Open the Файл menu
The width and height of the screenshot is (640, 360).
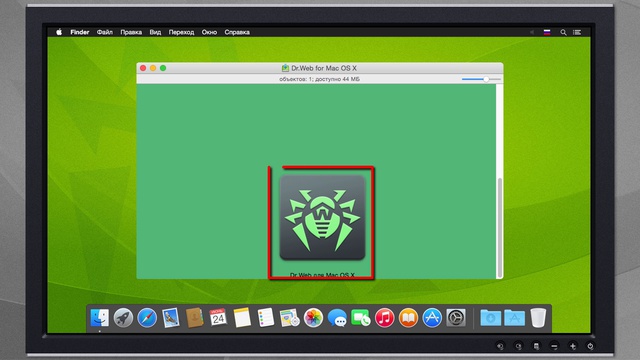[105, 32]
